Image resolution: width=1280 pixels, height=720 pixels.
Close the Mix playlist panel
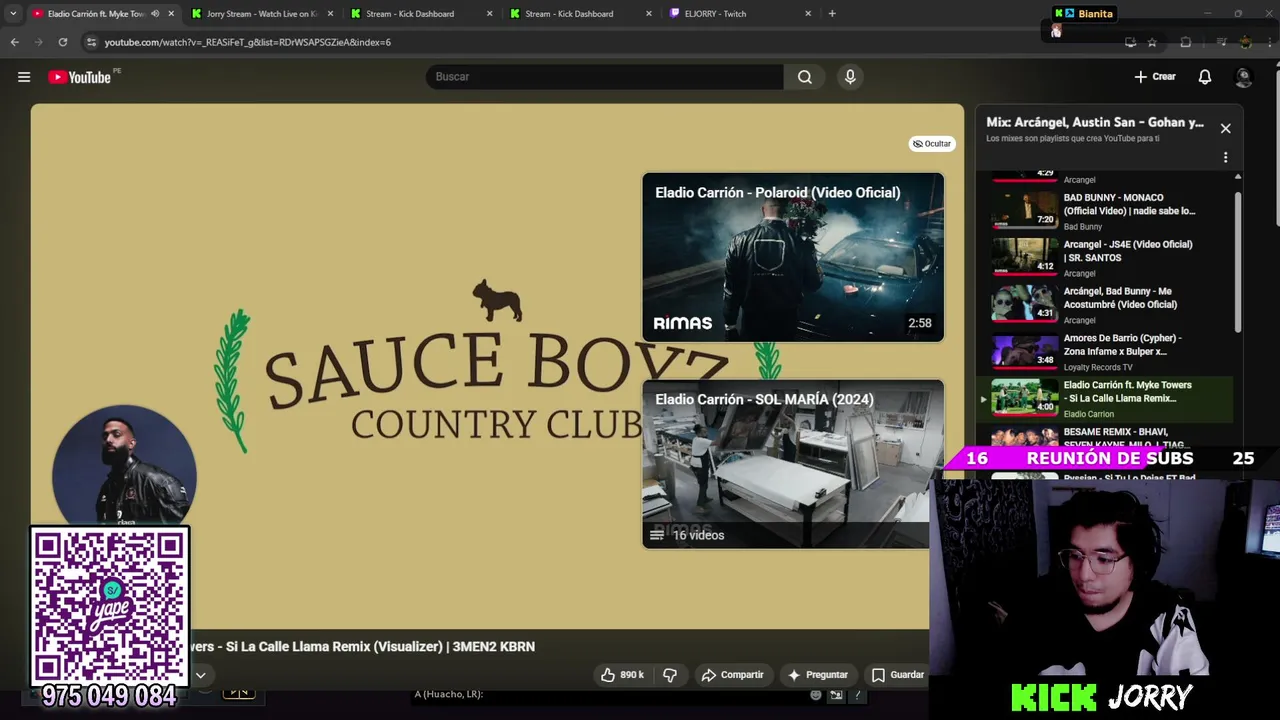(1225, 128)
